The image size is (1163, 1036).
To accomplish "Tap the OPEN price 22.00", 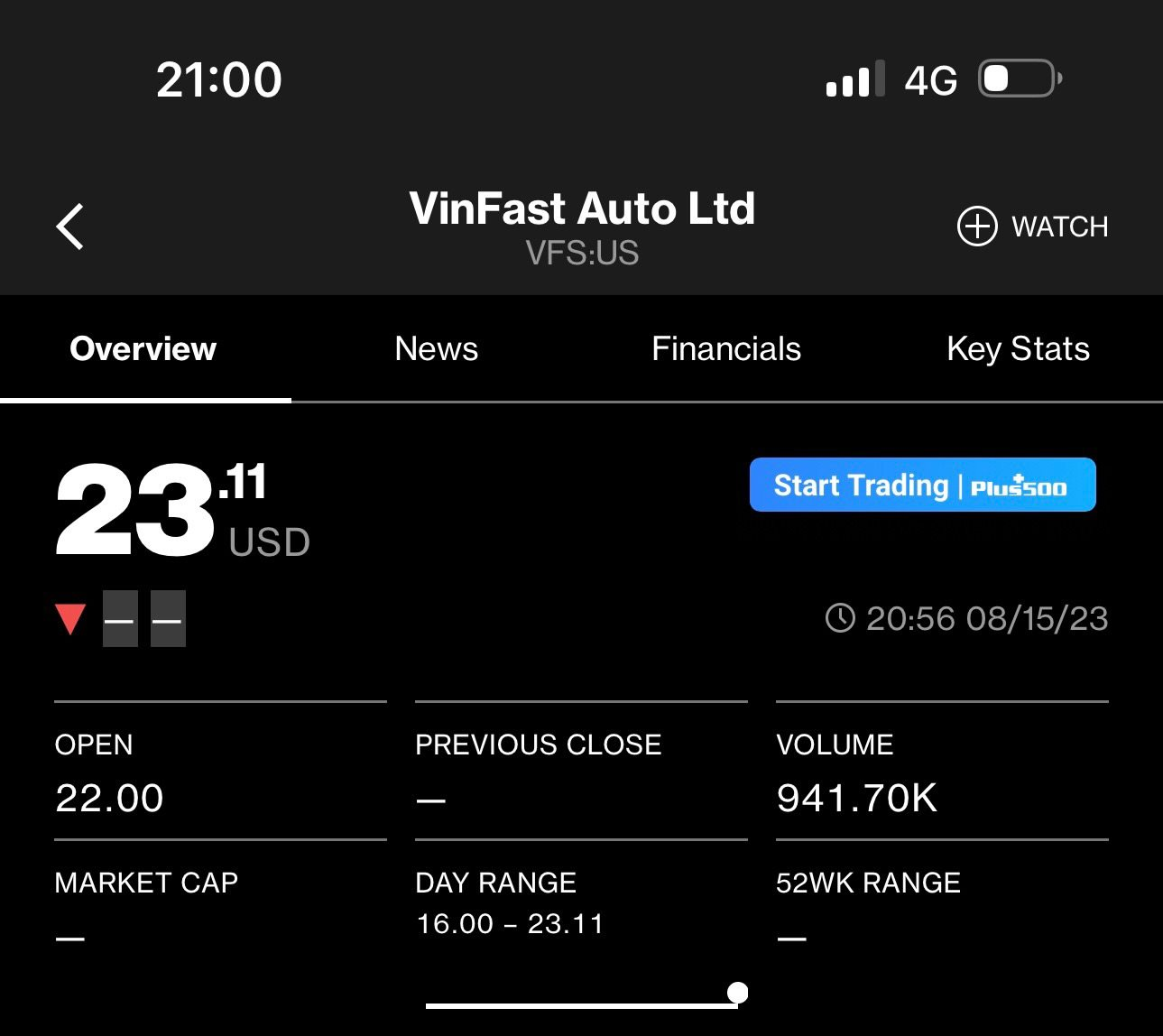I will 108,798.
